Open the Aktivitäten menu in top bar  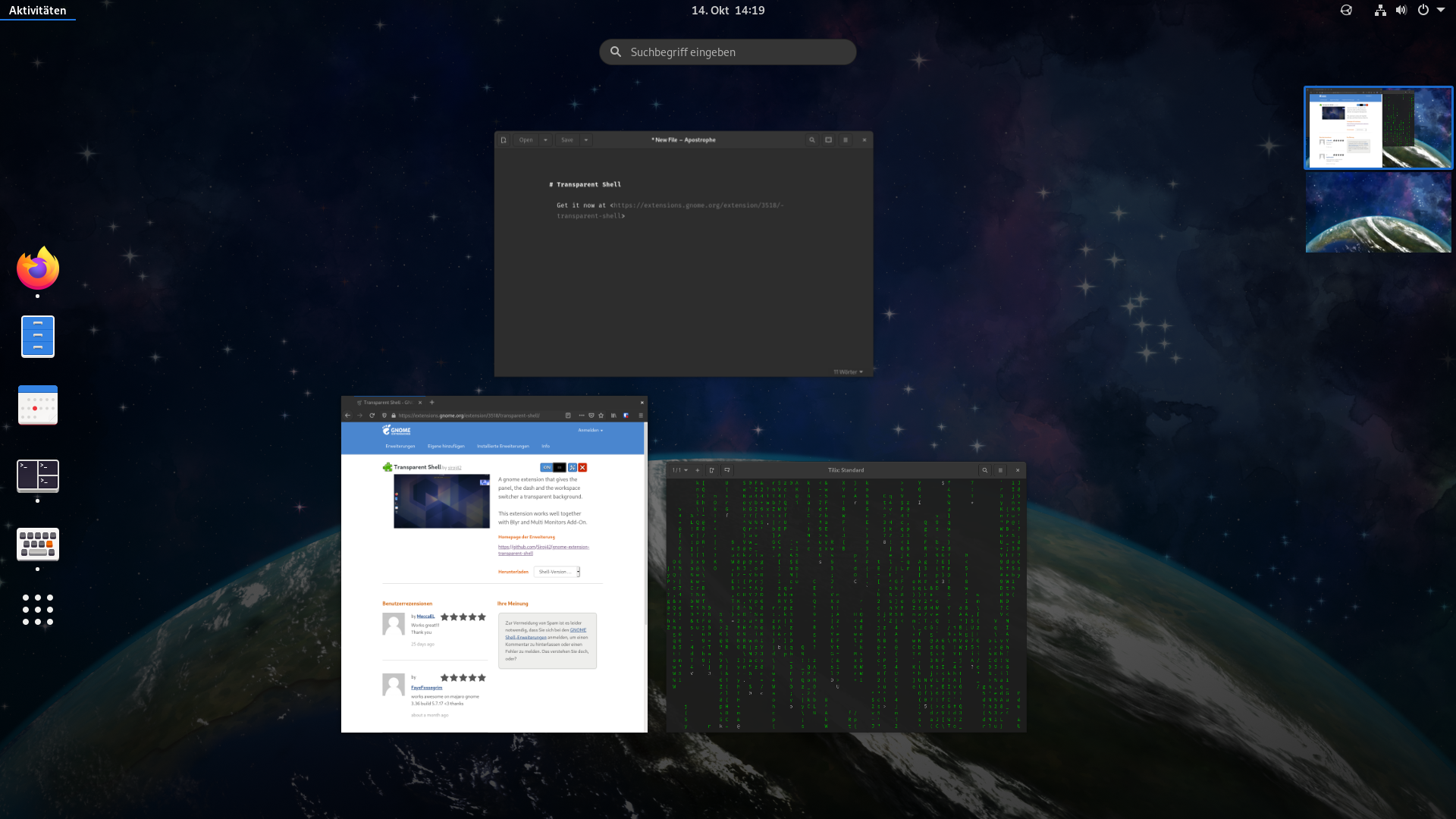pos(38,10)
